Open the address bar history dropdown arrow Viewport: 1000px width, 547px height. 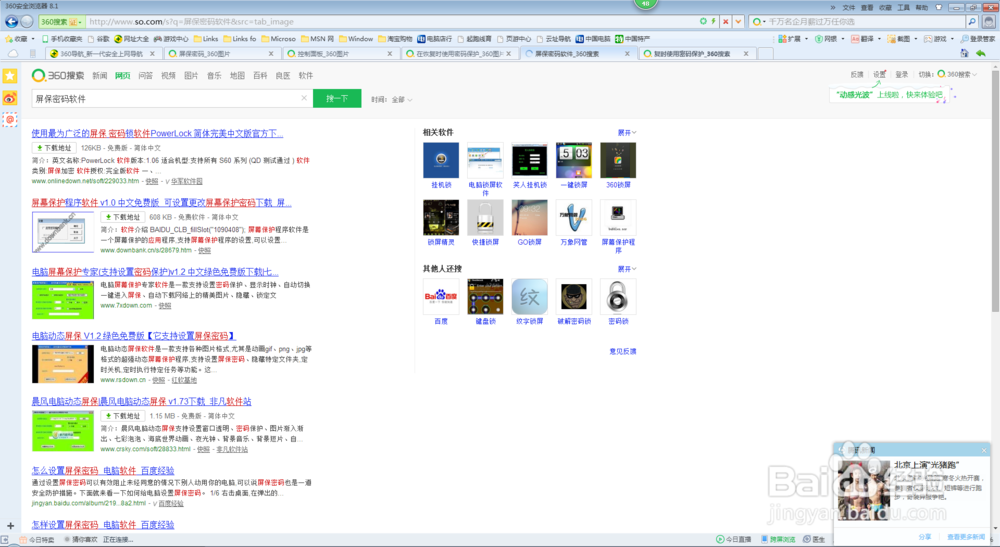(x=739, y=22)
